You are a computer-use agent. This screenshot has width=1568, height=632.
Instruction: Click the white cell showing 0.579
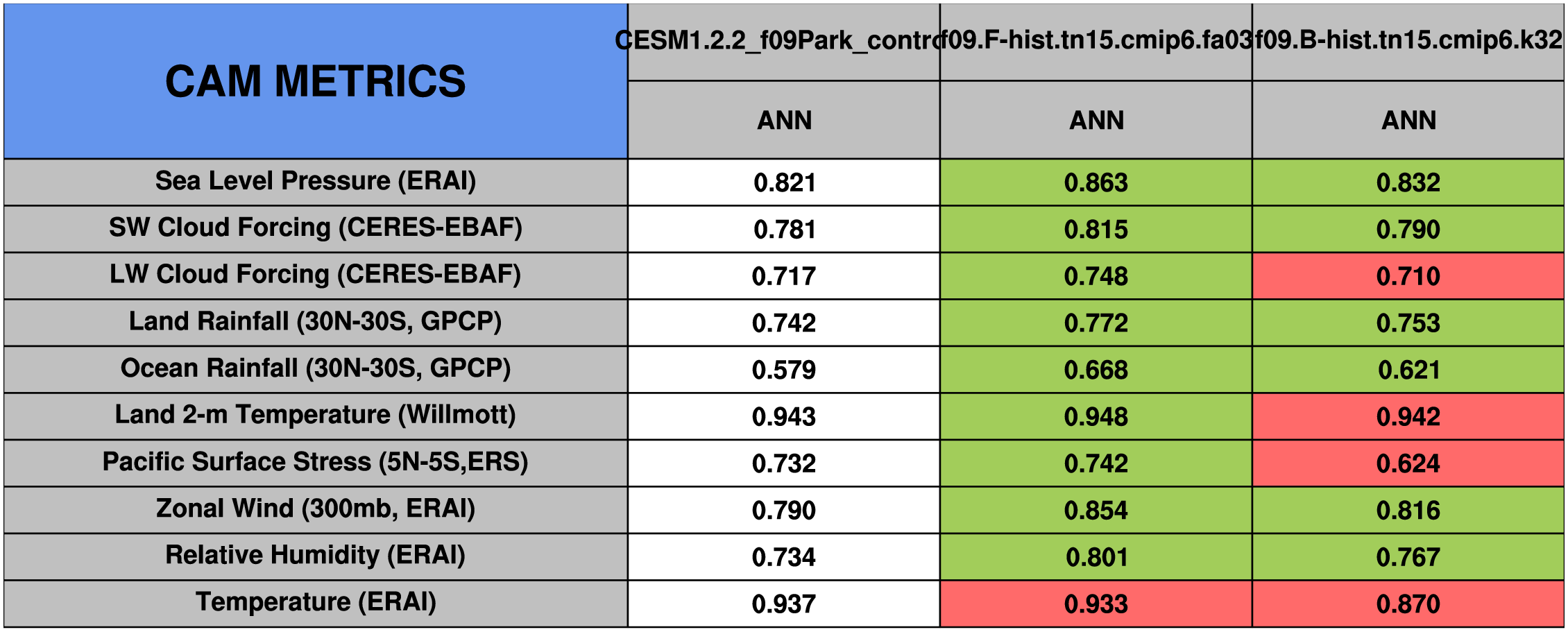[784, 370]
